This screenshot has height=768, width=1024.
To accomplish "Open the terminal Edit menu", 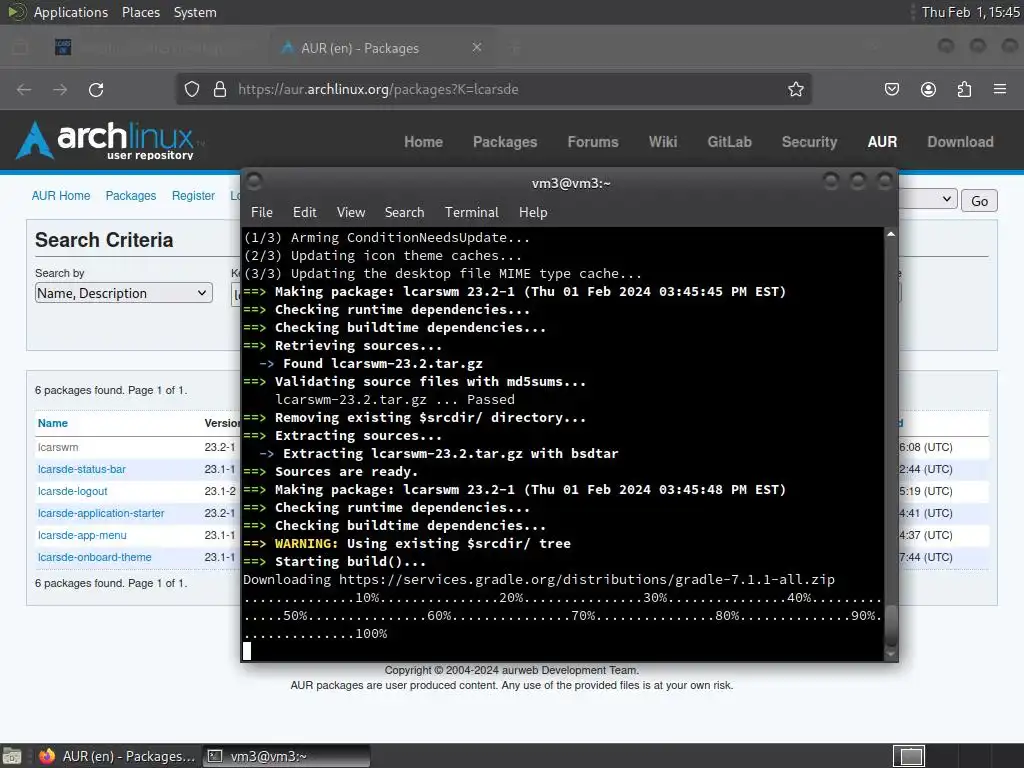I will 304,212.
